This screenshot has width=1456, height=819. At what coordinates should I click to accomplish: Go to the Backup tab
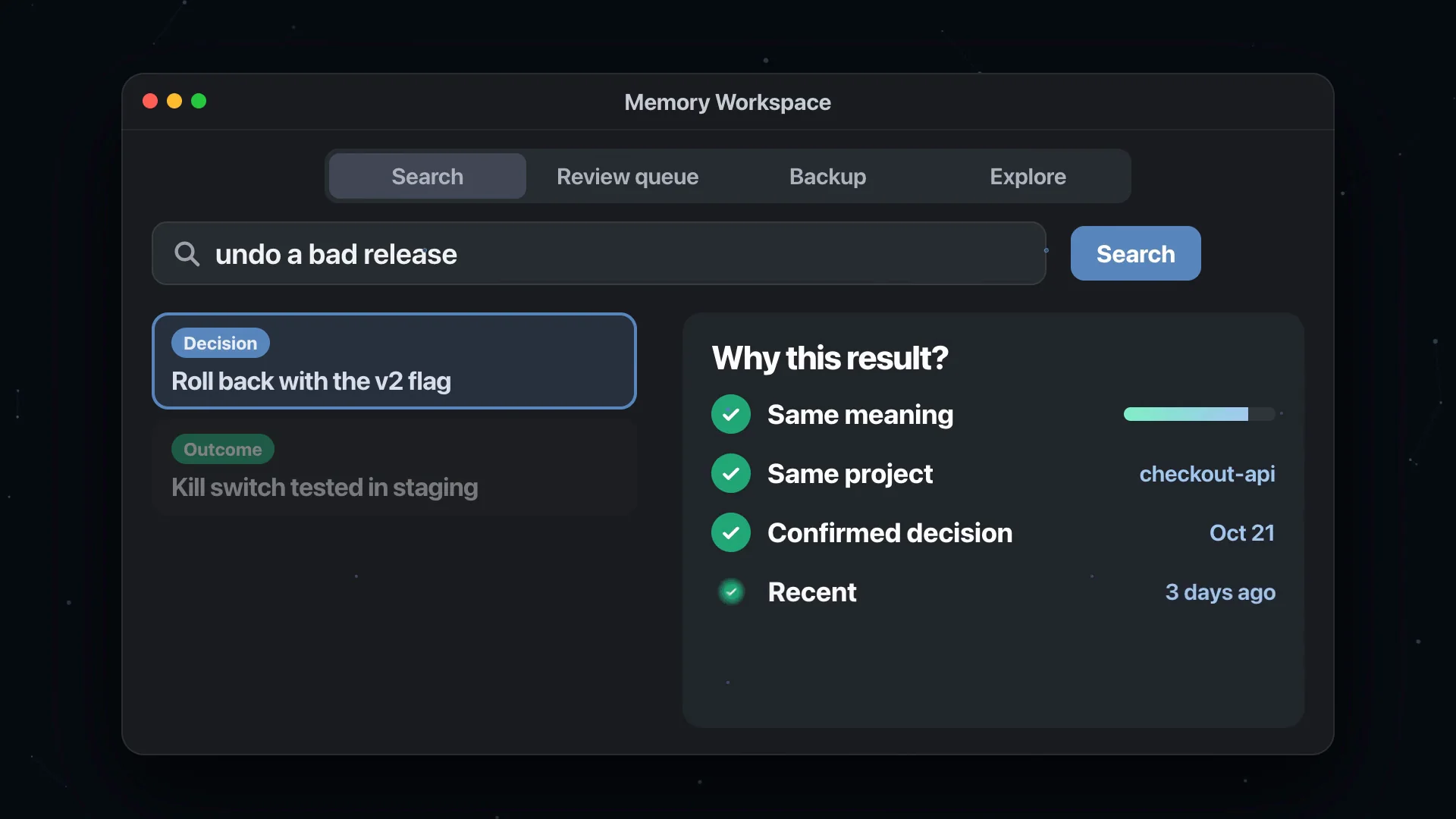(x=828, y=176)
